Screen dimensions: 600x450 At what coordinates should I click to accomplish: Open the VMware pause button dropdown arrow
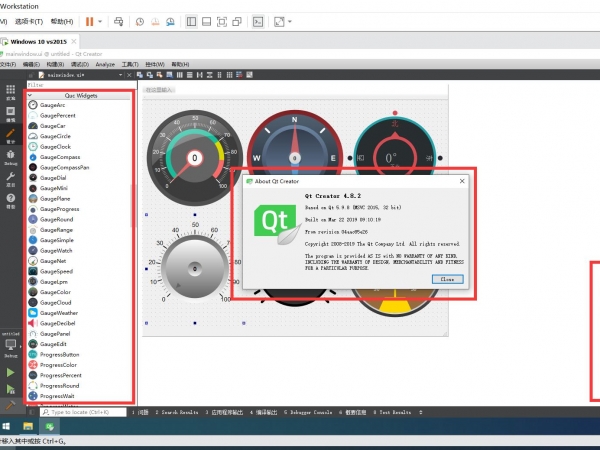(x=102, y=20)
